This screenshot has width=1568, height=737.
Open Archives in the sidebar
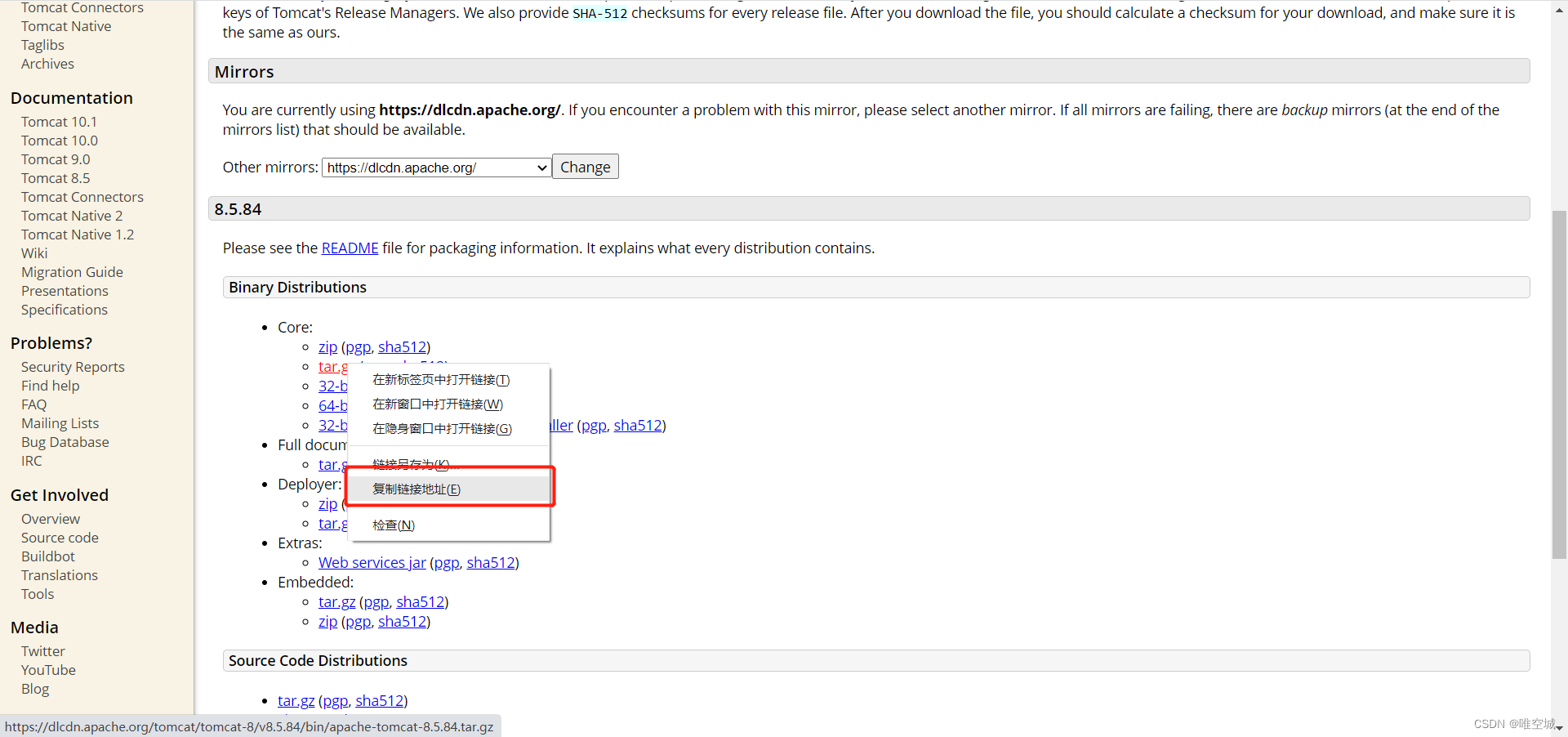point(47,64)
